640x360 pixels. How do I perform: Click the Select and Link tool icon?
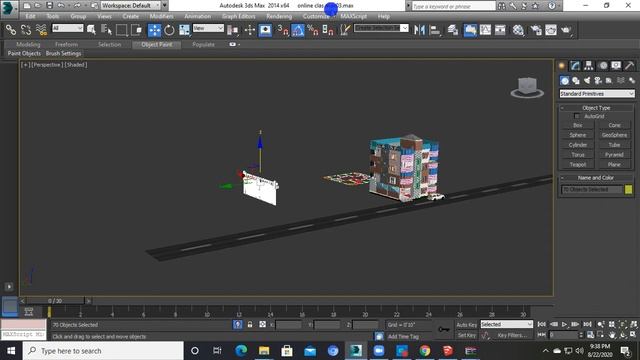point(11,30)
